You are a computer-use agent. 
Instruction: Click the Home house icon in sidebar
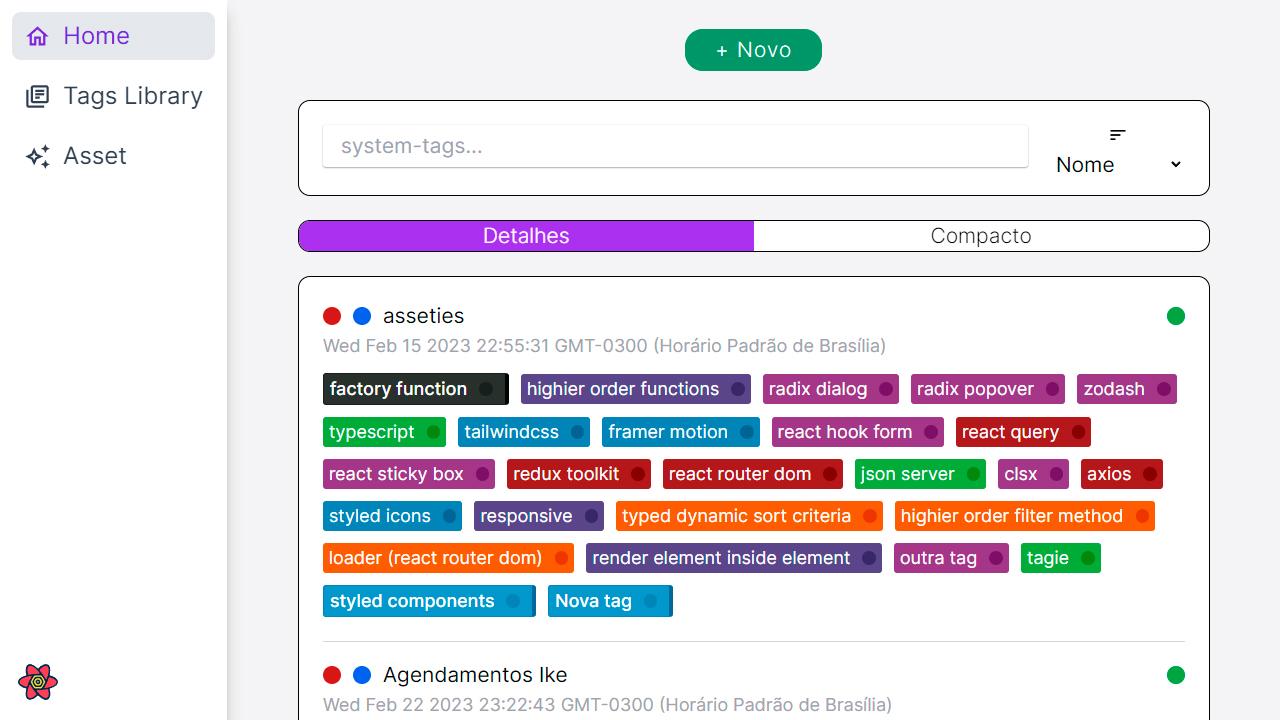[x=38, y=36]
